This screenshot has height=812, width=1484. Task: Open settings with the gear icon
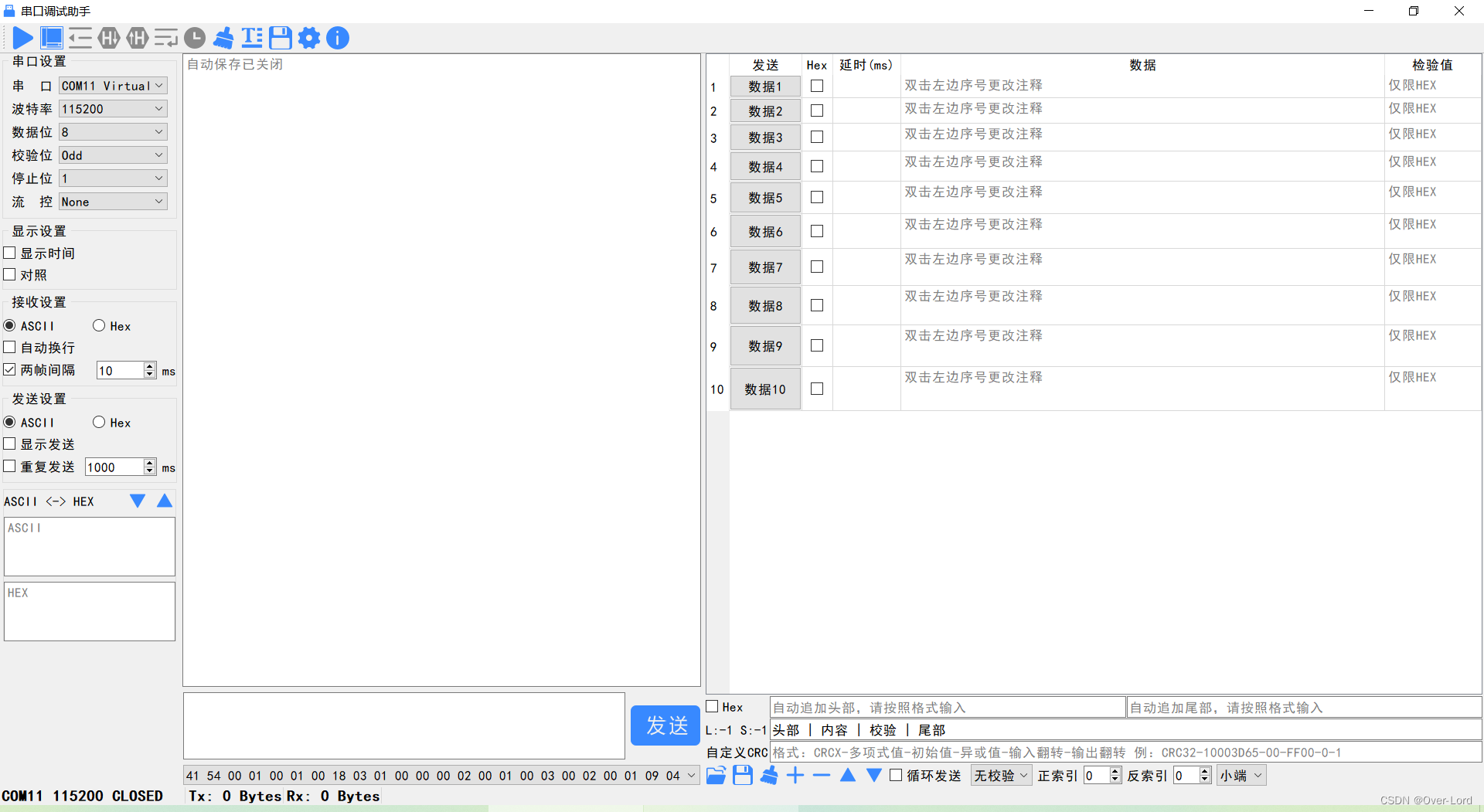[x=309, y=38]
